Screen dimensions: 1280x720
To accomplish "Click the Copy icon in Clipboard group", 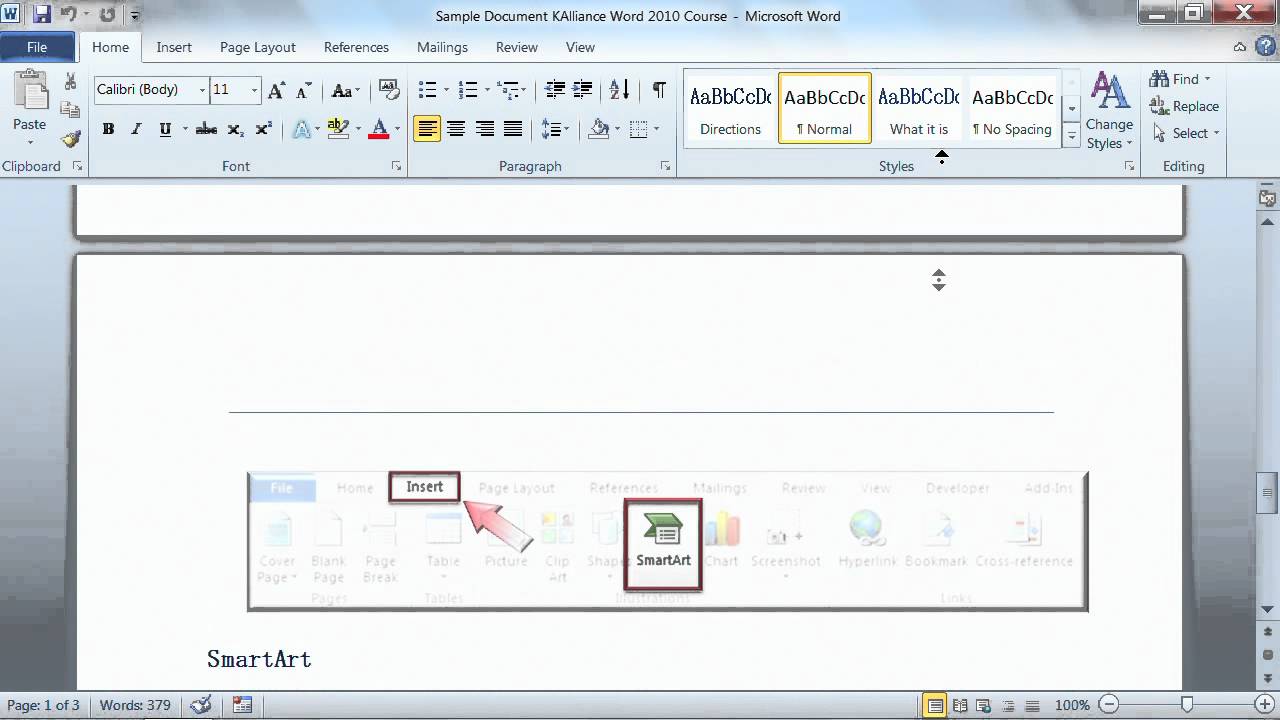I will pos(70,110).
